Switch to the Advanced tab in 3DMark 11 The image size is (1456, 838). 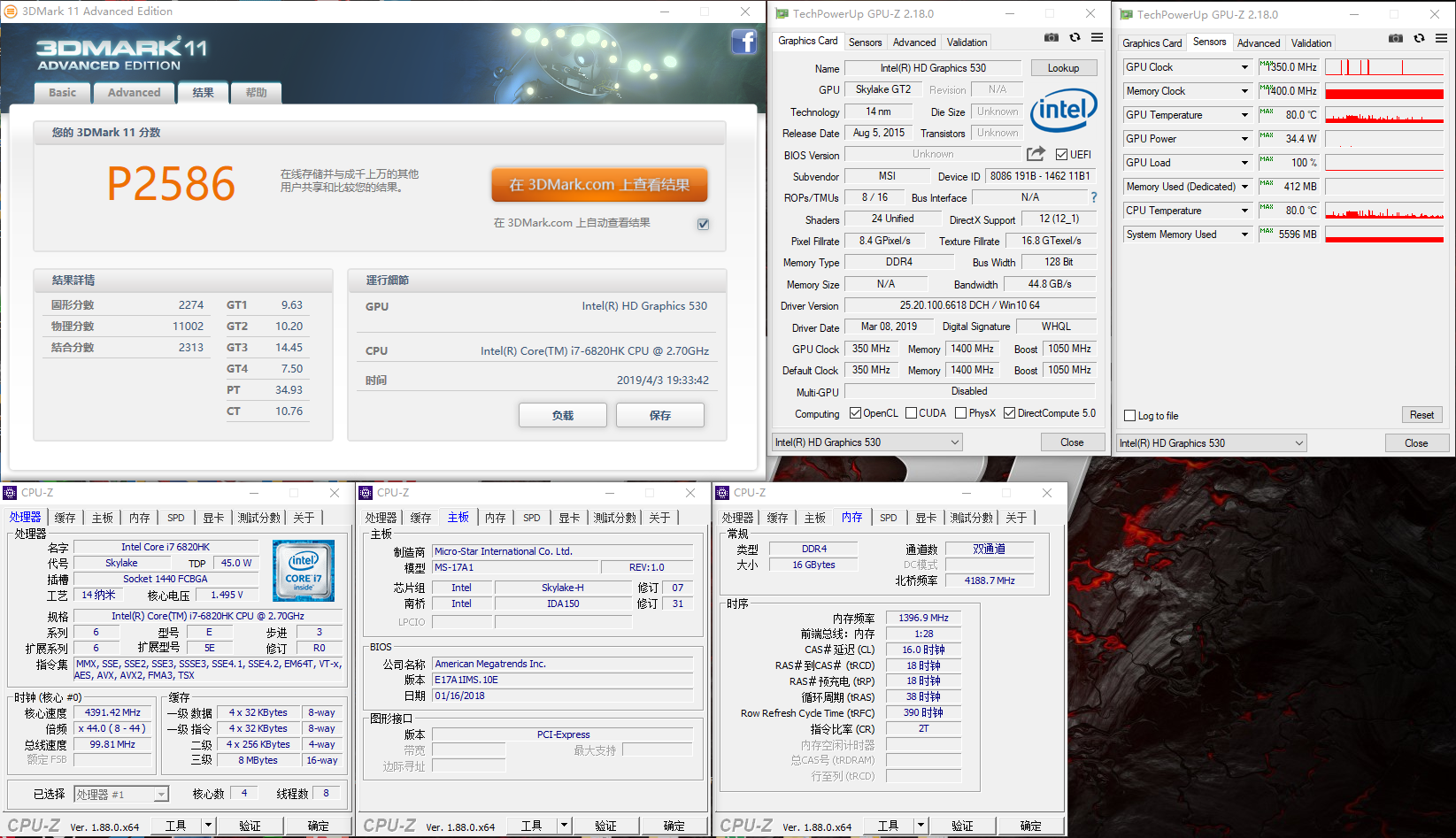coord(134,92)
